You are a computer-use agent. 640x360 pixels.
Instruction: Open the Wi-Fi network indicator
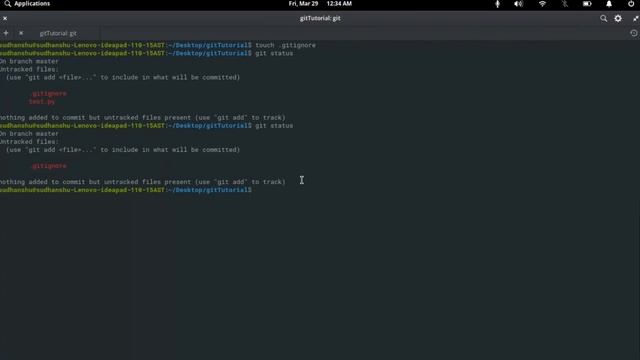tap(542, 4)
